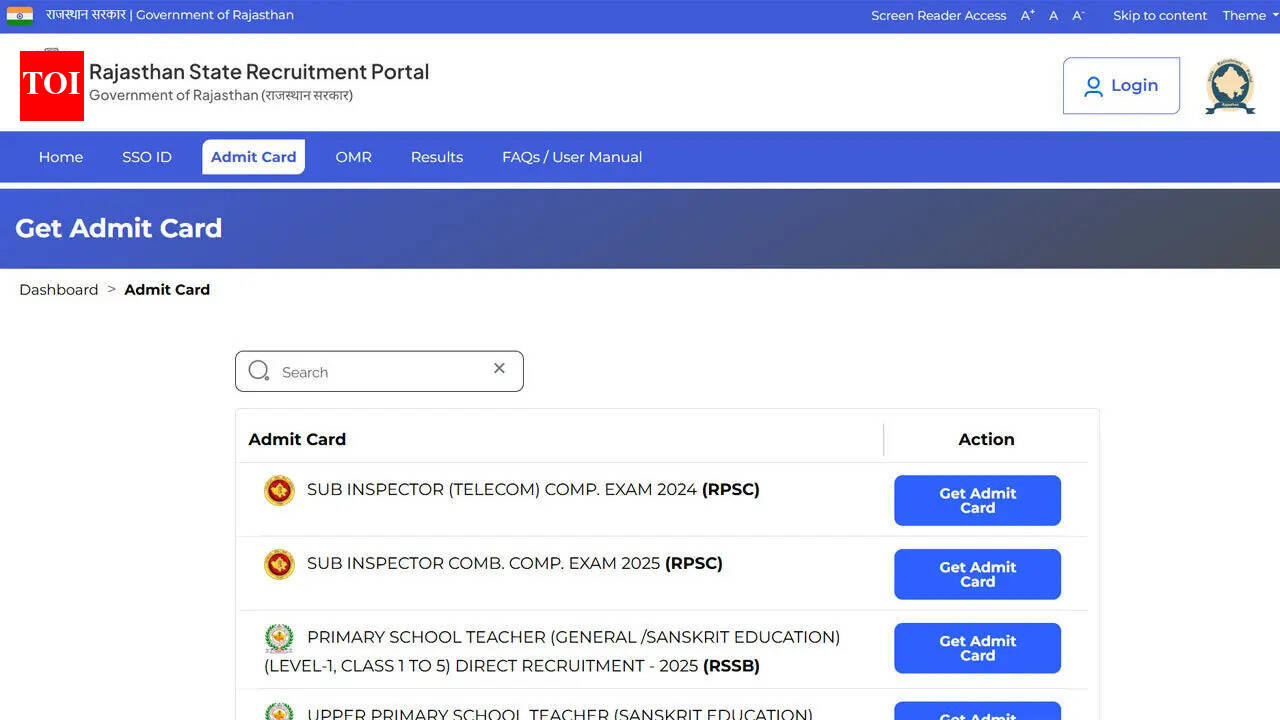Open the Theme dropdown
Viewport: 1280px width, 720px height.
(x=1246, y=15)
